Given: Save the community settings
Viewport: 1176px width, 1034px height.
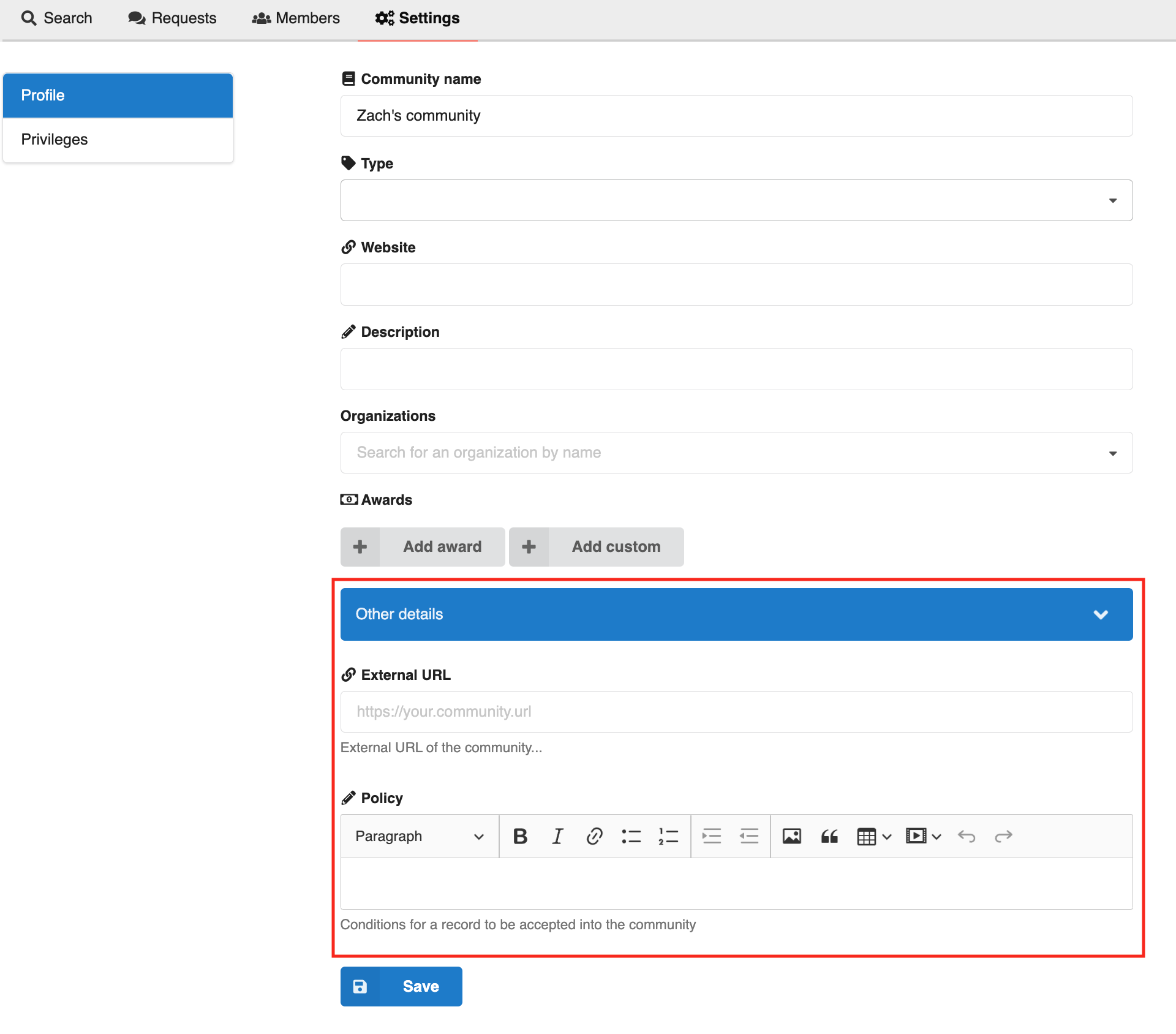Looking at the screenshot, I should coord(401,986).
